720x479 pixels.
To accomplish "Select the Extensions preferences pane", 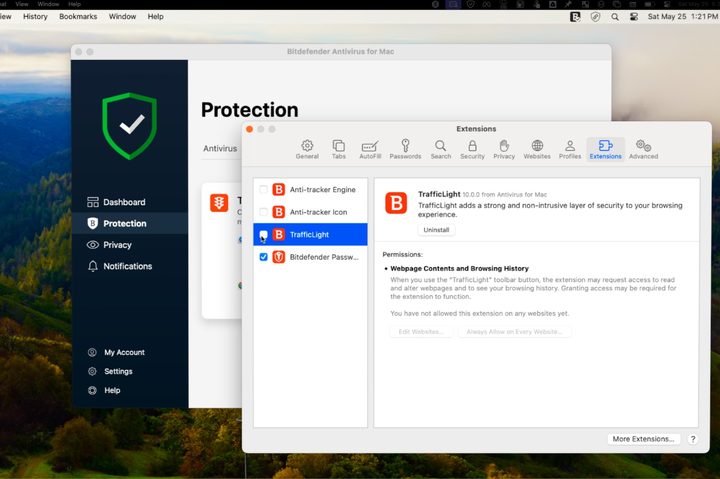I will 605,149.
